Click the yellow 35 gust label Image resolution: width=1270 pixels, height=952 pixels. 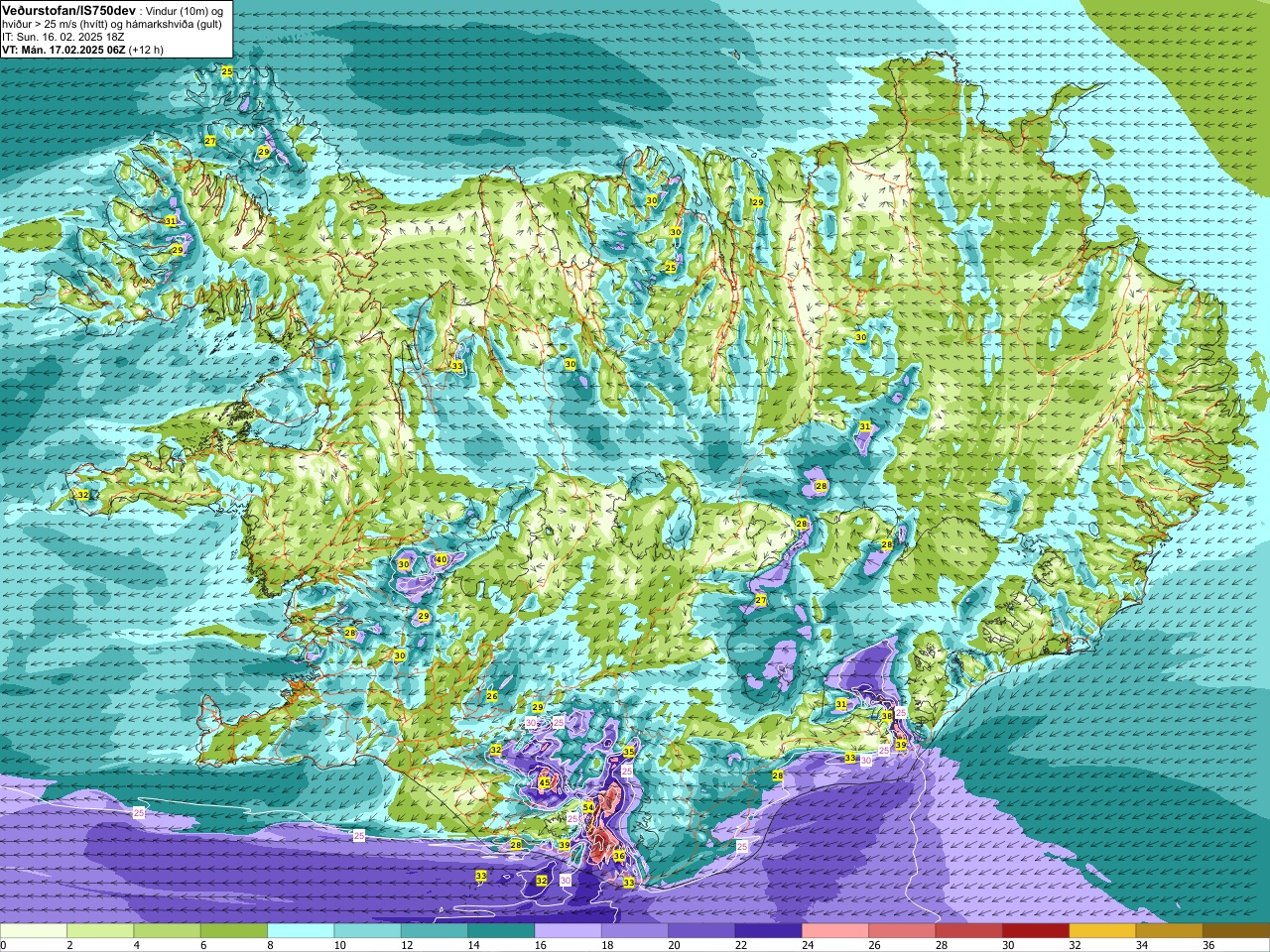tap(629, 752)
